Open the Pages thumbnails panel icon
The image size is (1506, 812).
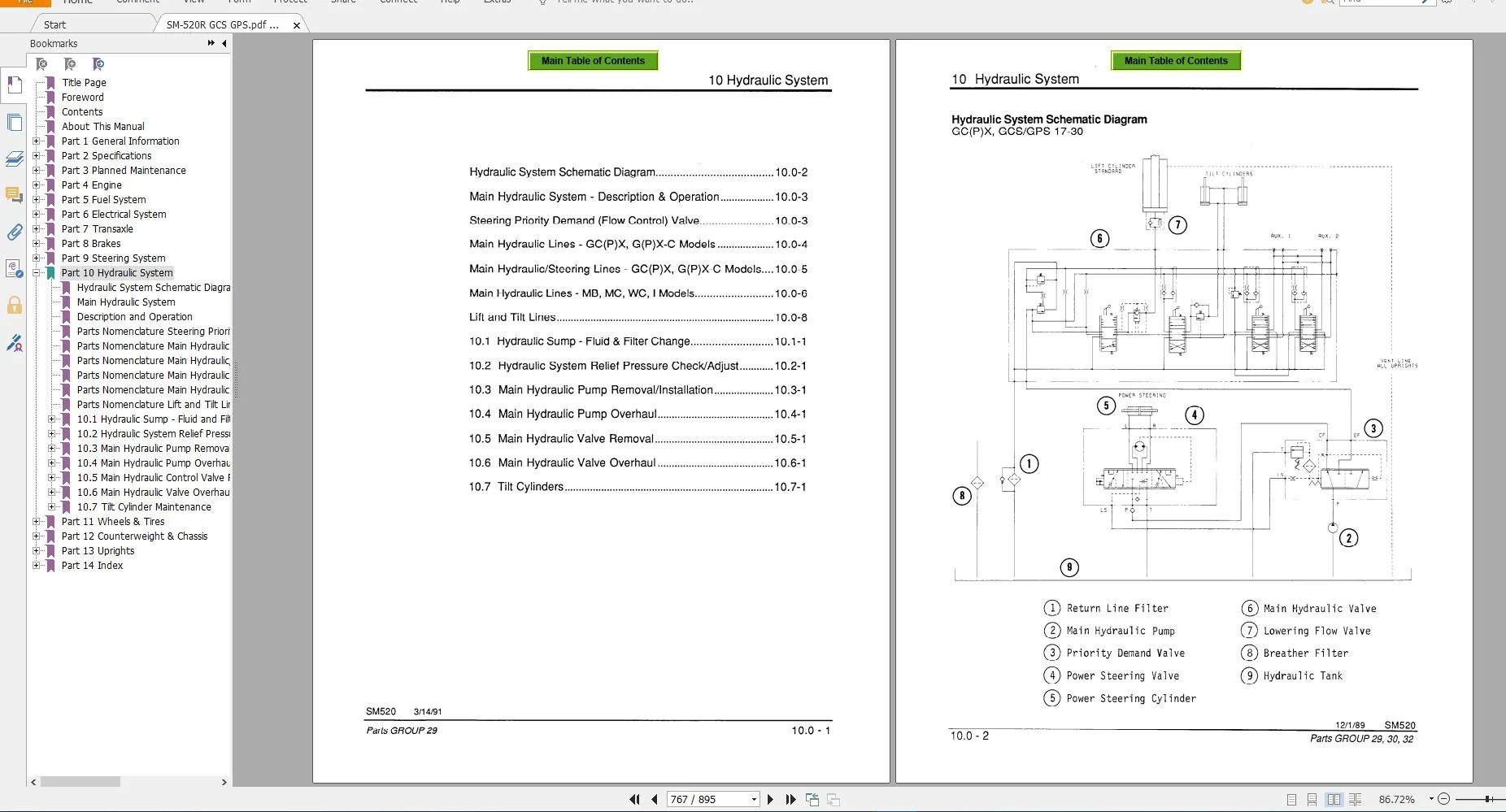click(x=14, y=123)
